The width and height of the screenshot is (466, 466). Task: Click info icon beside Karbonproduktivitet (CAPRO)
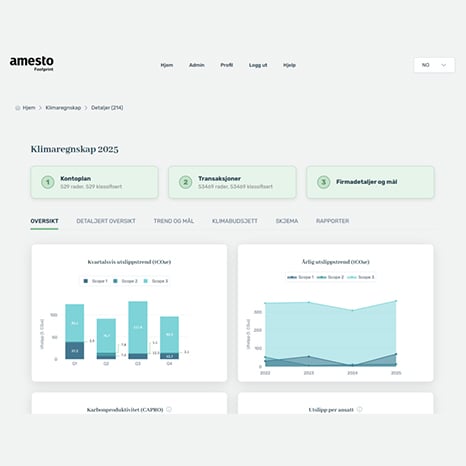pyautogui.click(x=169, y=409)
